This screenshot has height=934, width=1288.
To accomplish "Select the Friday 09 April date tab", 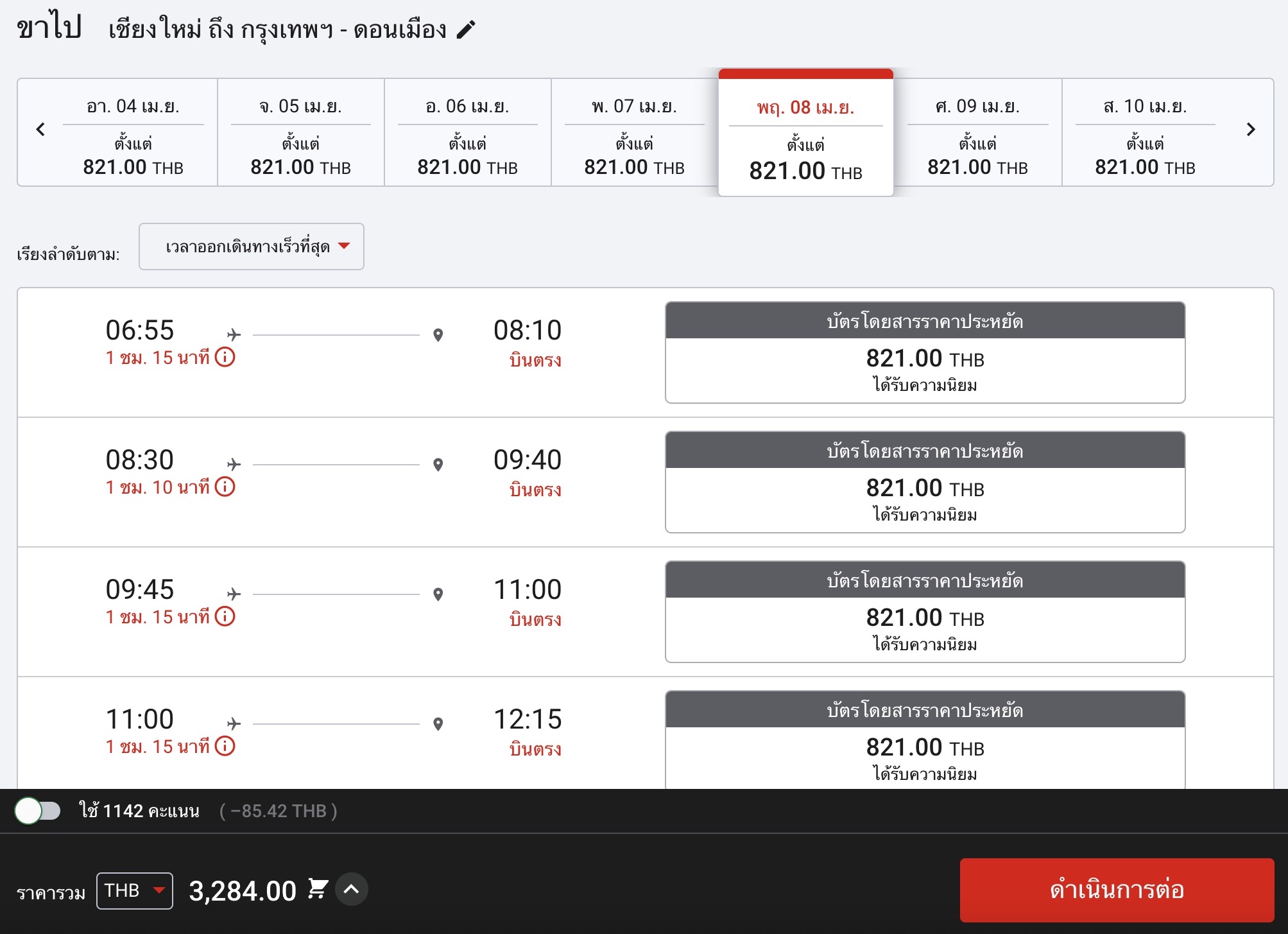I will click(x=977, y=133).
